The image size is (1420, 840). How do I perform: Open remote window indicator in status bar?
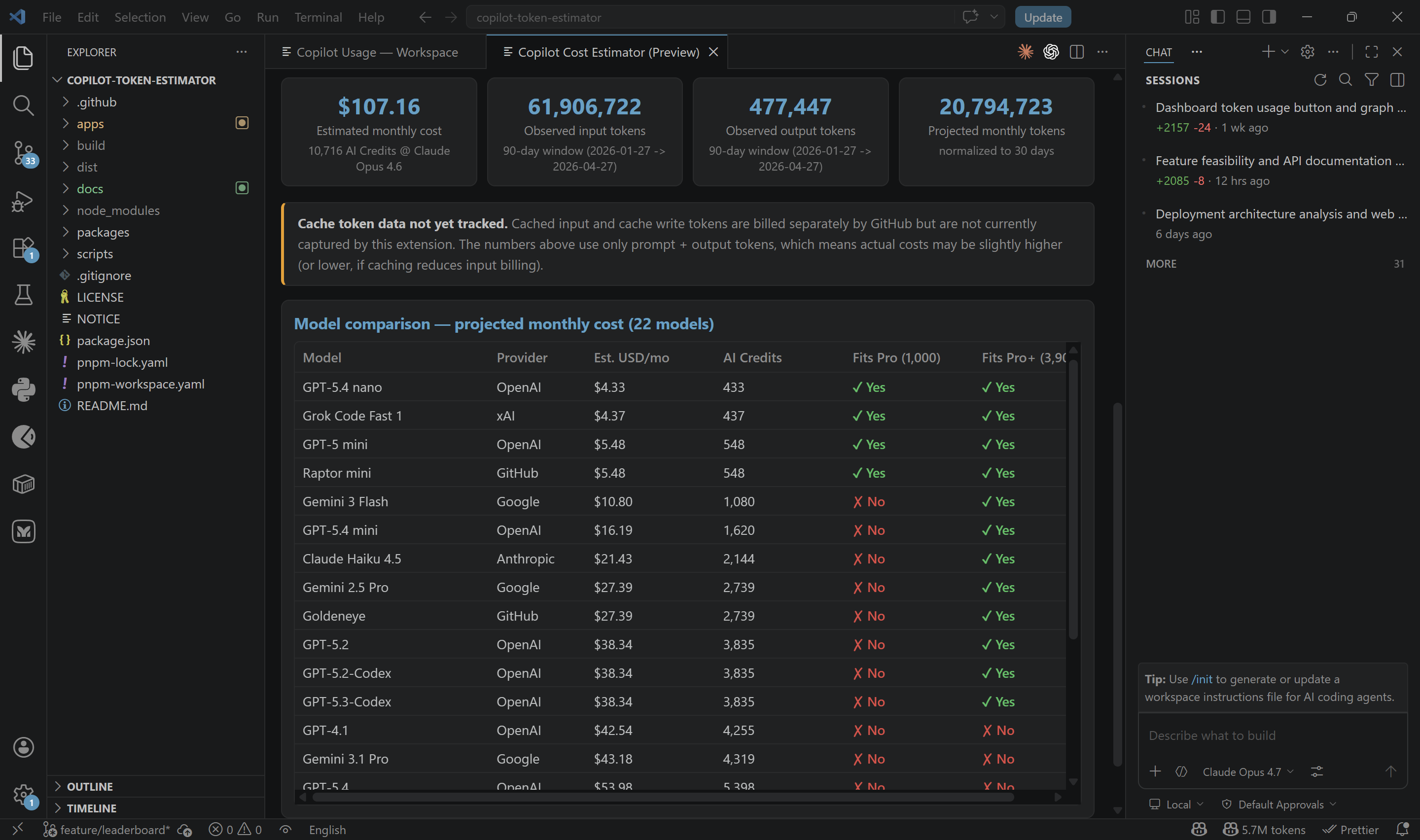(18, 829)
